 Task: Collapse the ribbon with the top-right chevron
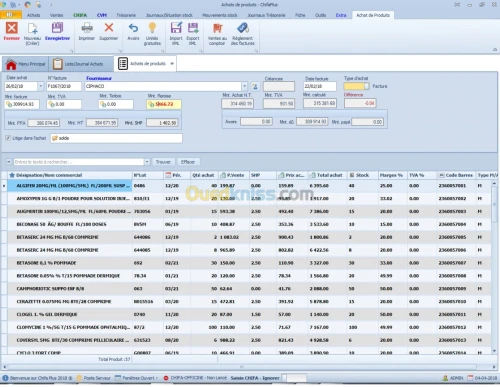[x=495, y=49]
